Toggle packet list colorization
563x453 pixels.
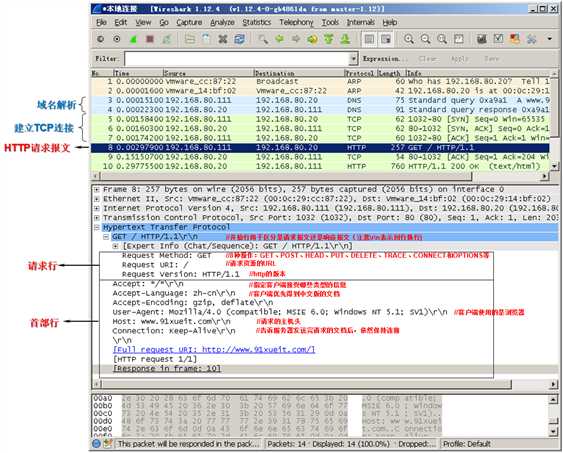click(x=369, y=39)
